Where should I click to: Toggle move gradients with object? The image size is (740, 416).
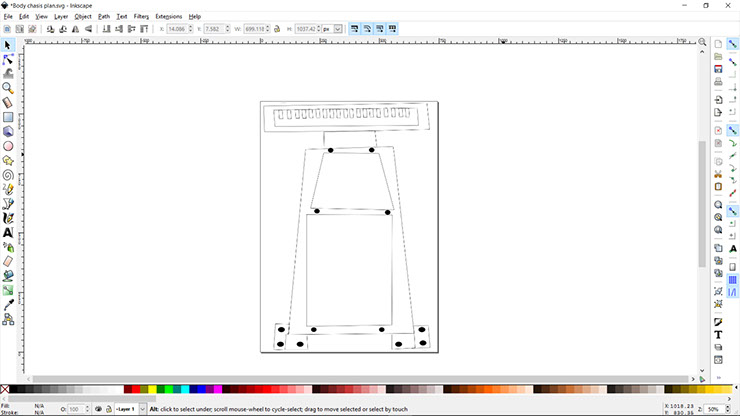click(x=380, y=29)
